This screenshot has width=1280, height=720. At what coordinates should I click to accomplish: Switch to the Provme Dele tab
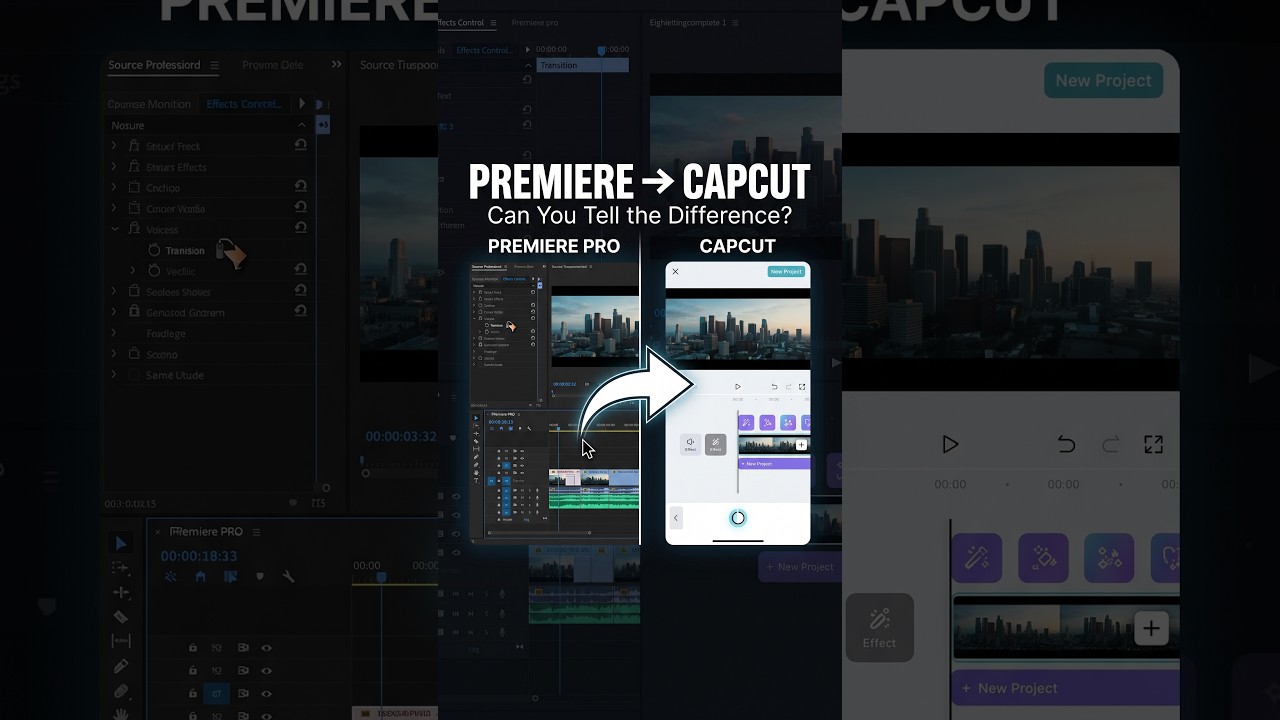coord(272,65)
